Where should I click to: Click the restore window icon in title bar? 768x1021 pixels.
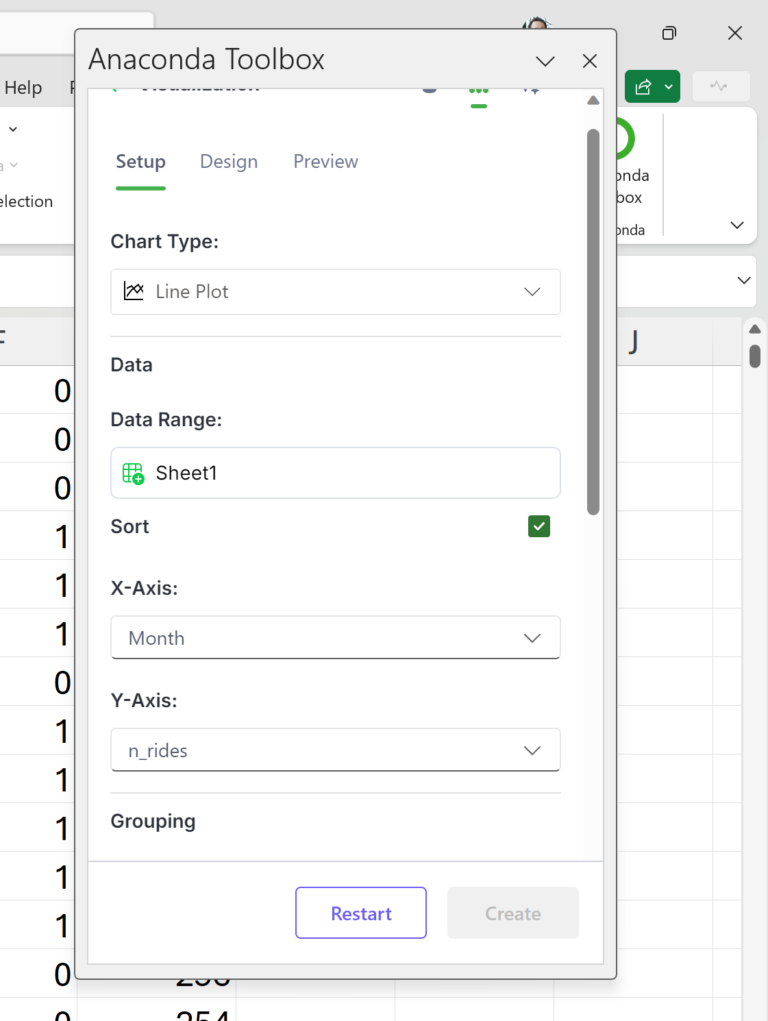[x=669, y=33]
